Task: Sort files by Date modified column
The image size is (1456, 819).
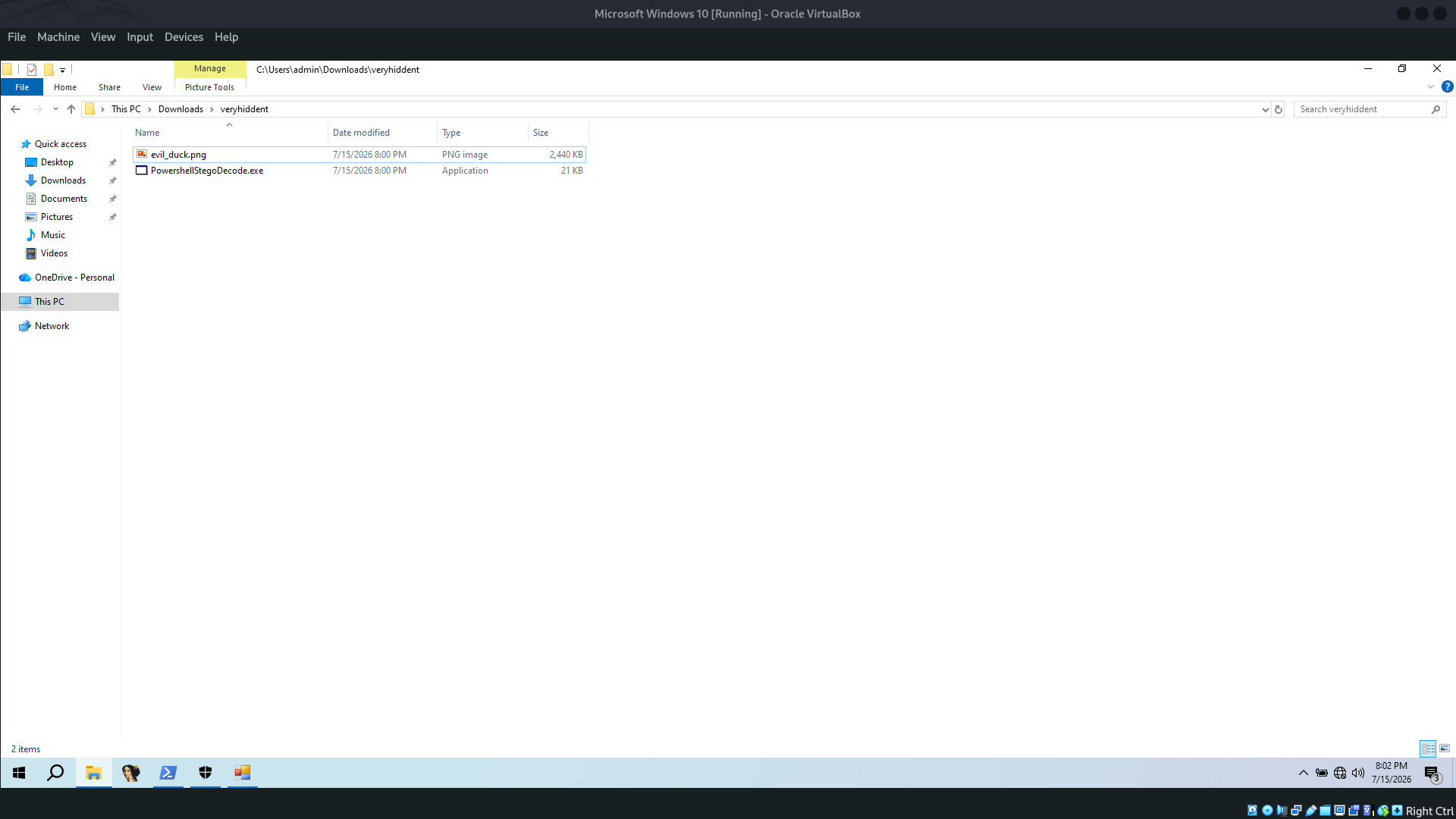Action: [x=361, y=133]
